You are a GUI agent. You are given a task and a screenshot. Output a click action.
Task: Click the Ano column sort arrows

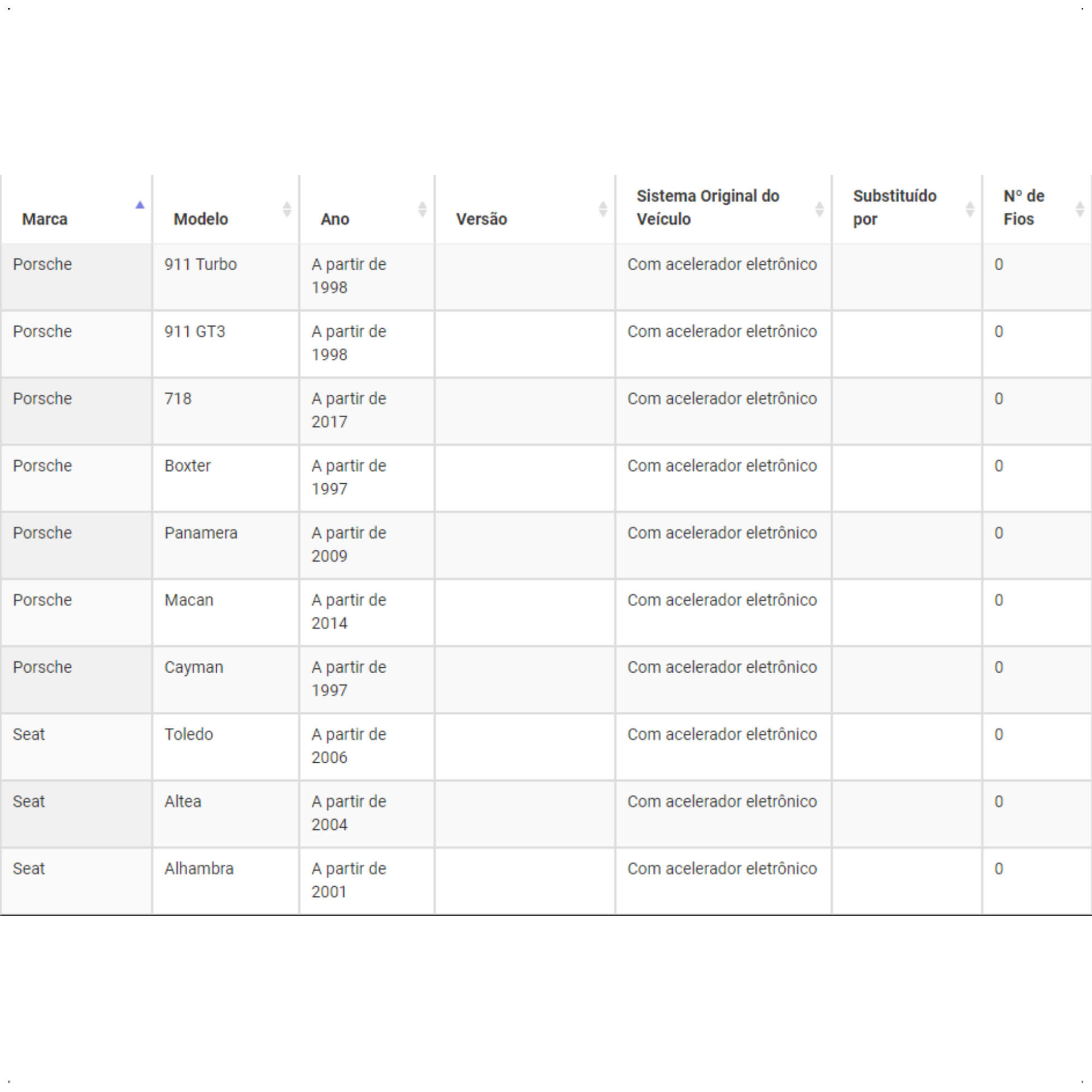(422, 210)
